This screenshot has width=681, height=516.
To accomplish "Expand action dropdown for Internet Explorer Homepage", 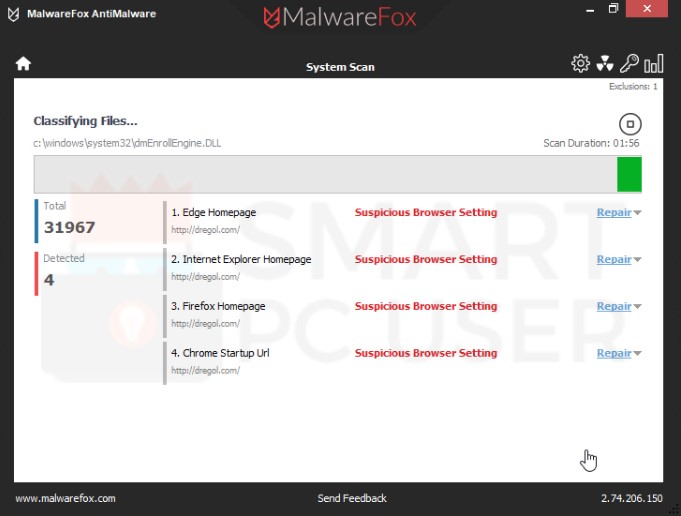I will click(x=637, y=260).
